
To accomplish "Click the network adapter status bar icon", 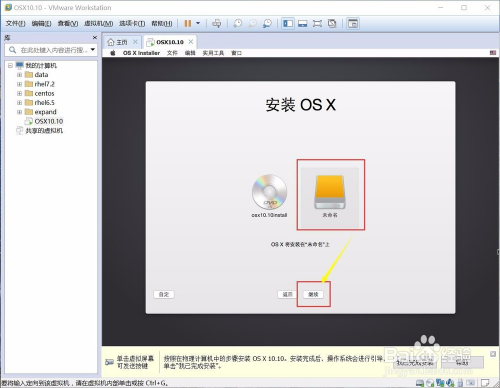I will click(x=440, y=383).
